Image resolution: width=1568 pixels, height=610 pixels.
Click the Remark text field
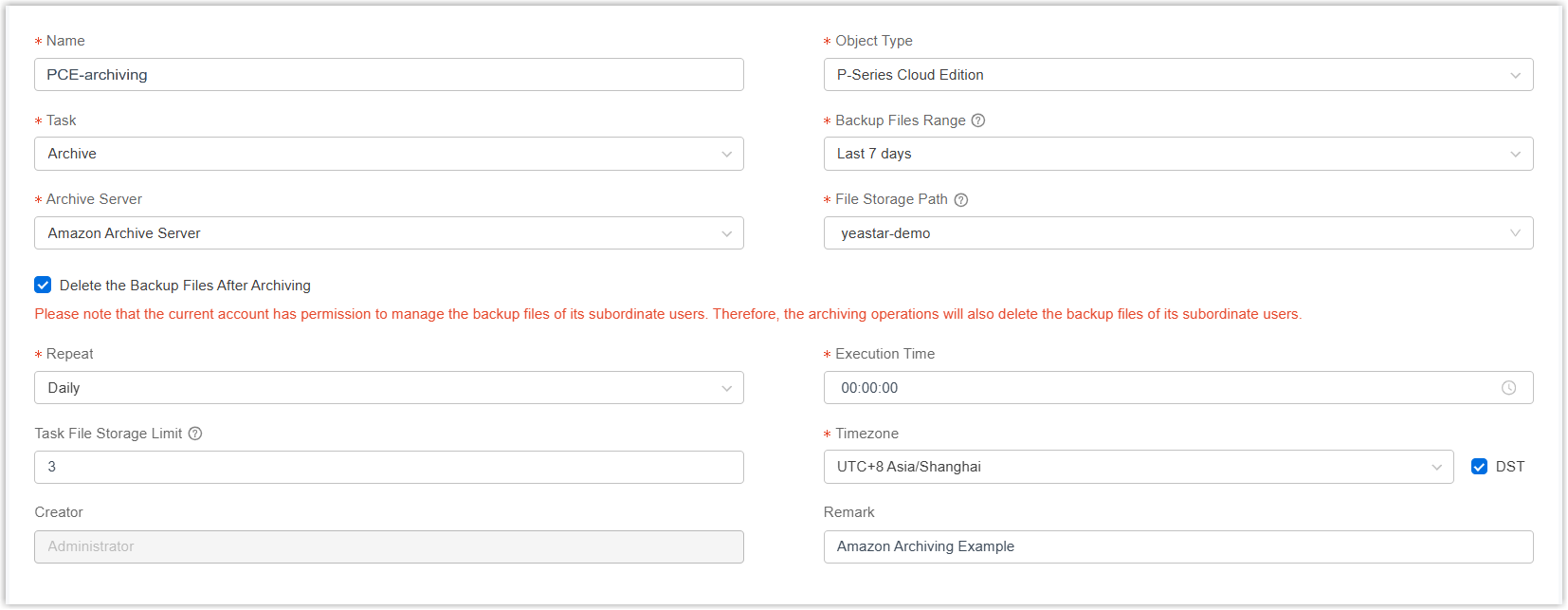tap(1177, 546)
